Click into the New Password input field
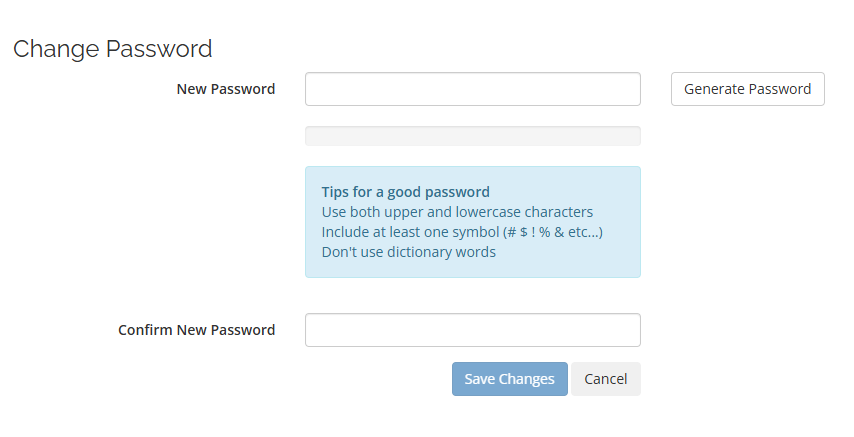This screenshot has height=437, width=854. 472,89
